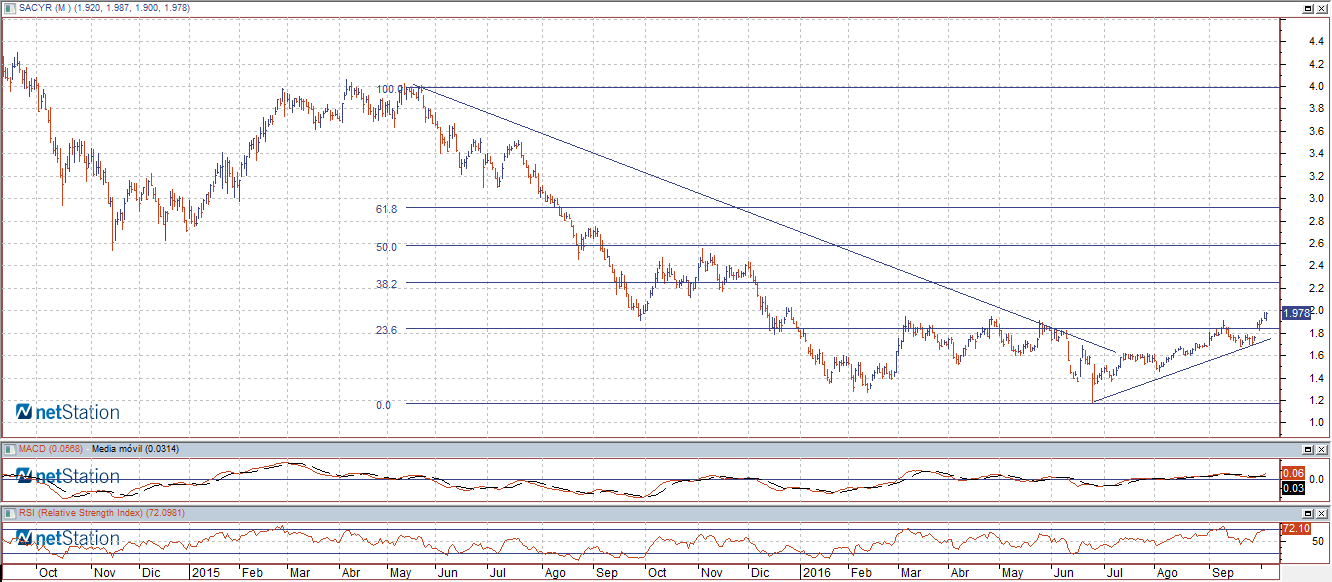Close the RSI indicator panel
Screen dimensions: 1332x582
pyautogui.click(x=1321, y=513)
